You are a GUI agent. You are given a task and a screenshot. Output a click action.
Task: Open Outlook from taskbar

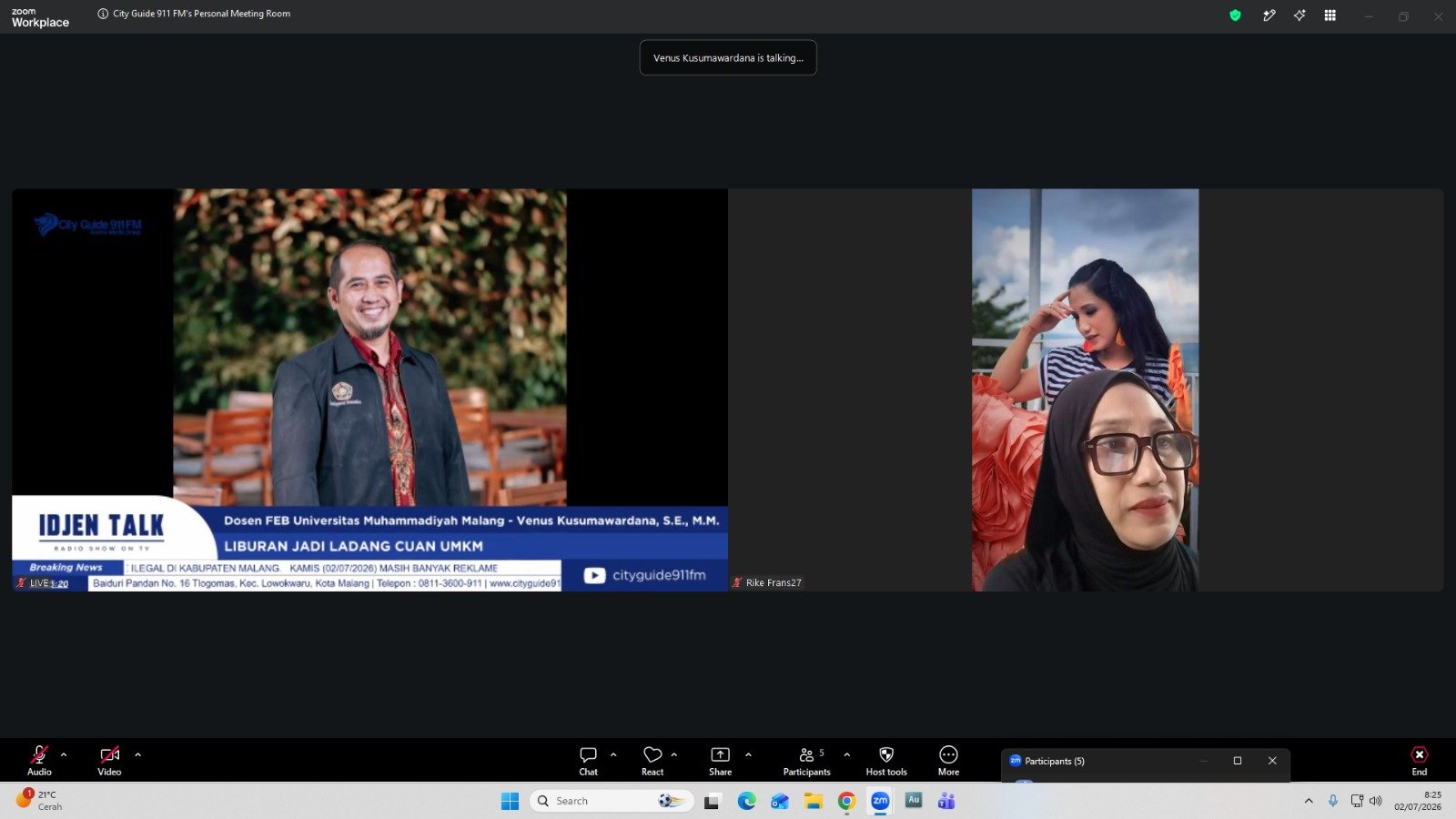click(x=780, y=801)
